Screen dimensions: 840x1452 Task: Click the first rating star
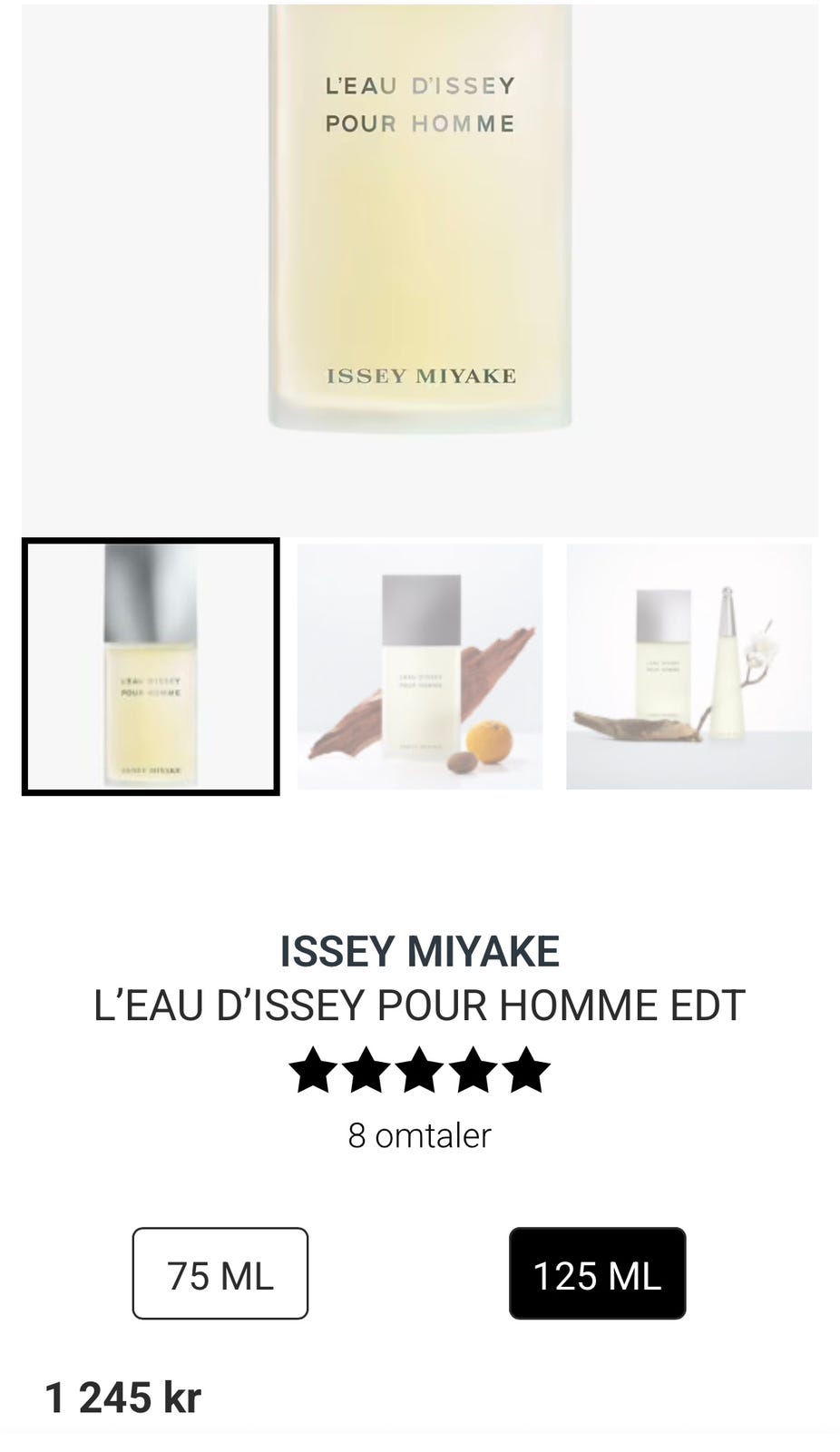coord(313,1070)
